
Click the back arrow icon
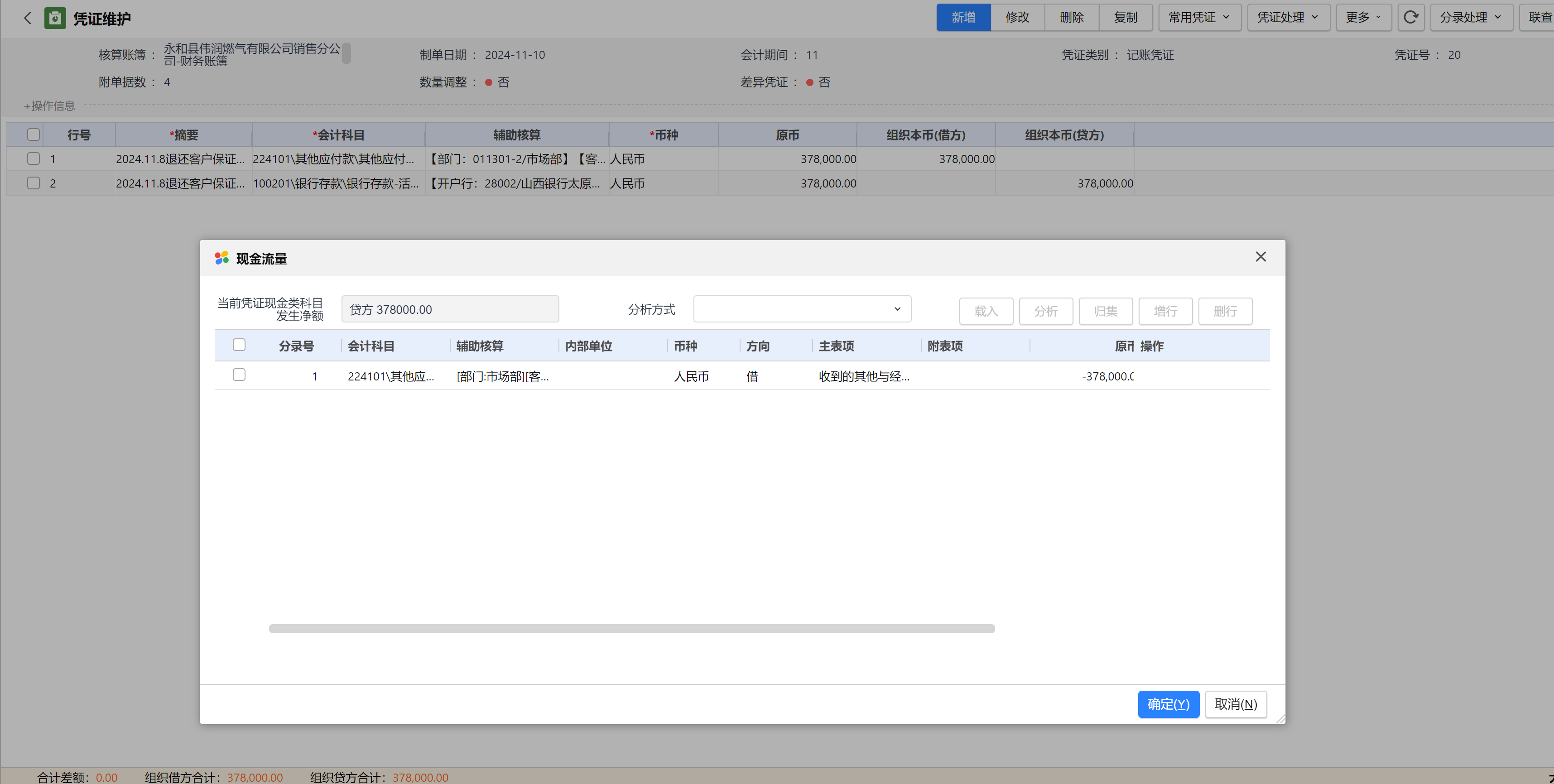(27, 18)
